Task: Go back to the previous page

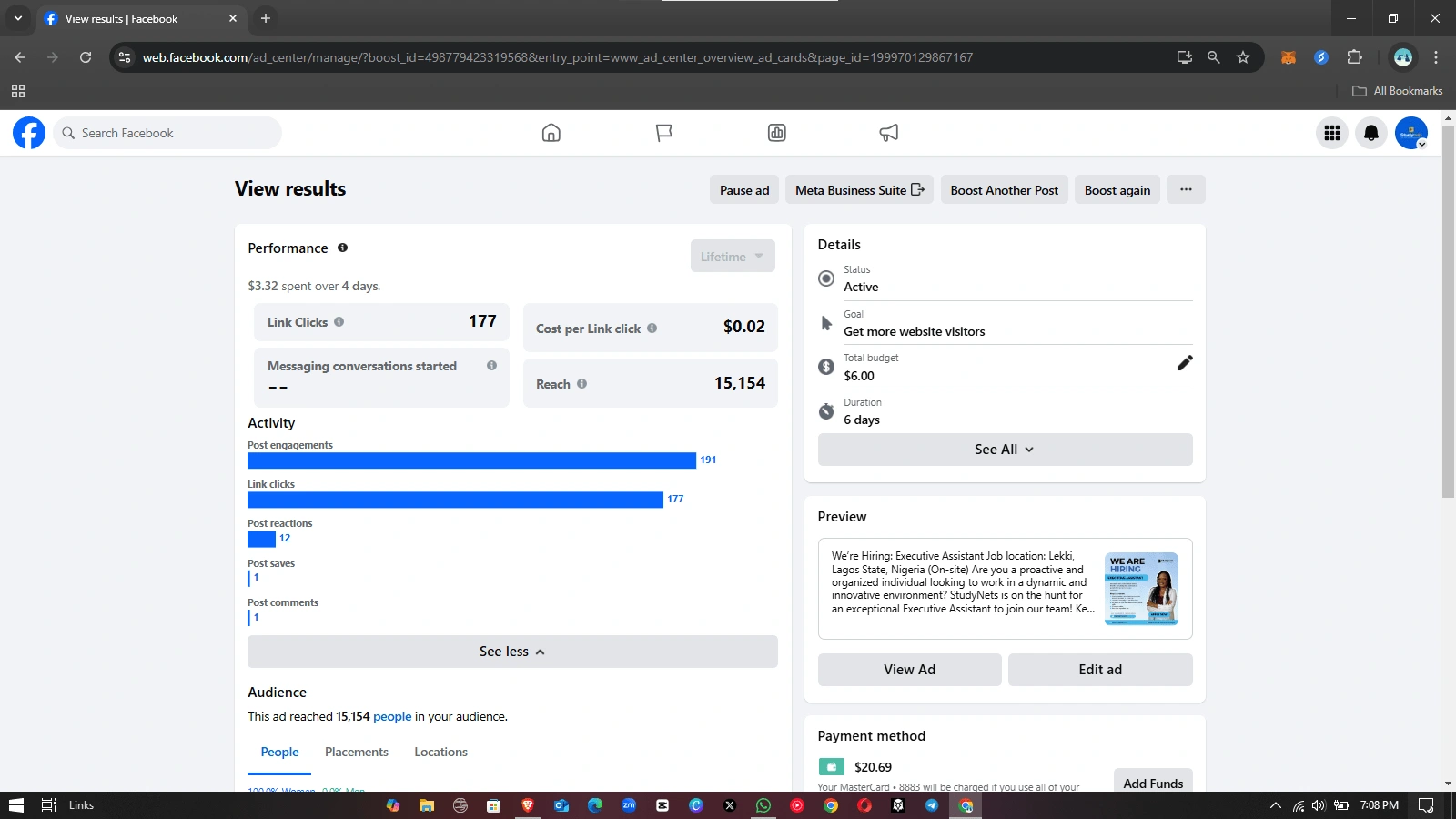Action: (x=20, y=57)
